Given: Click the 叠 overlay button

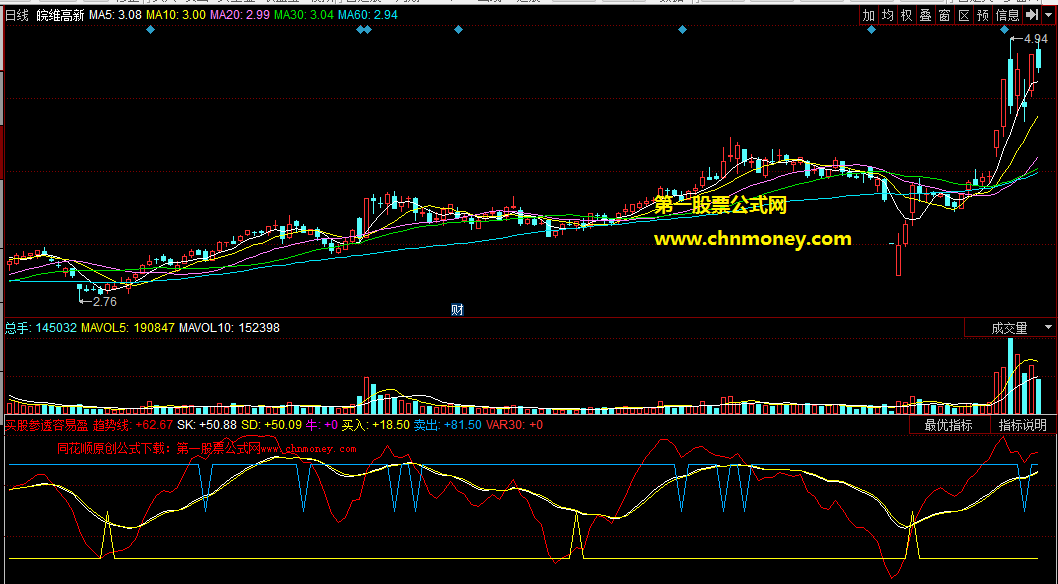Looking at the screenshot, I should tap(925, 15).
